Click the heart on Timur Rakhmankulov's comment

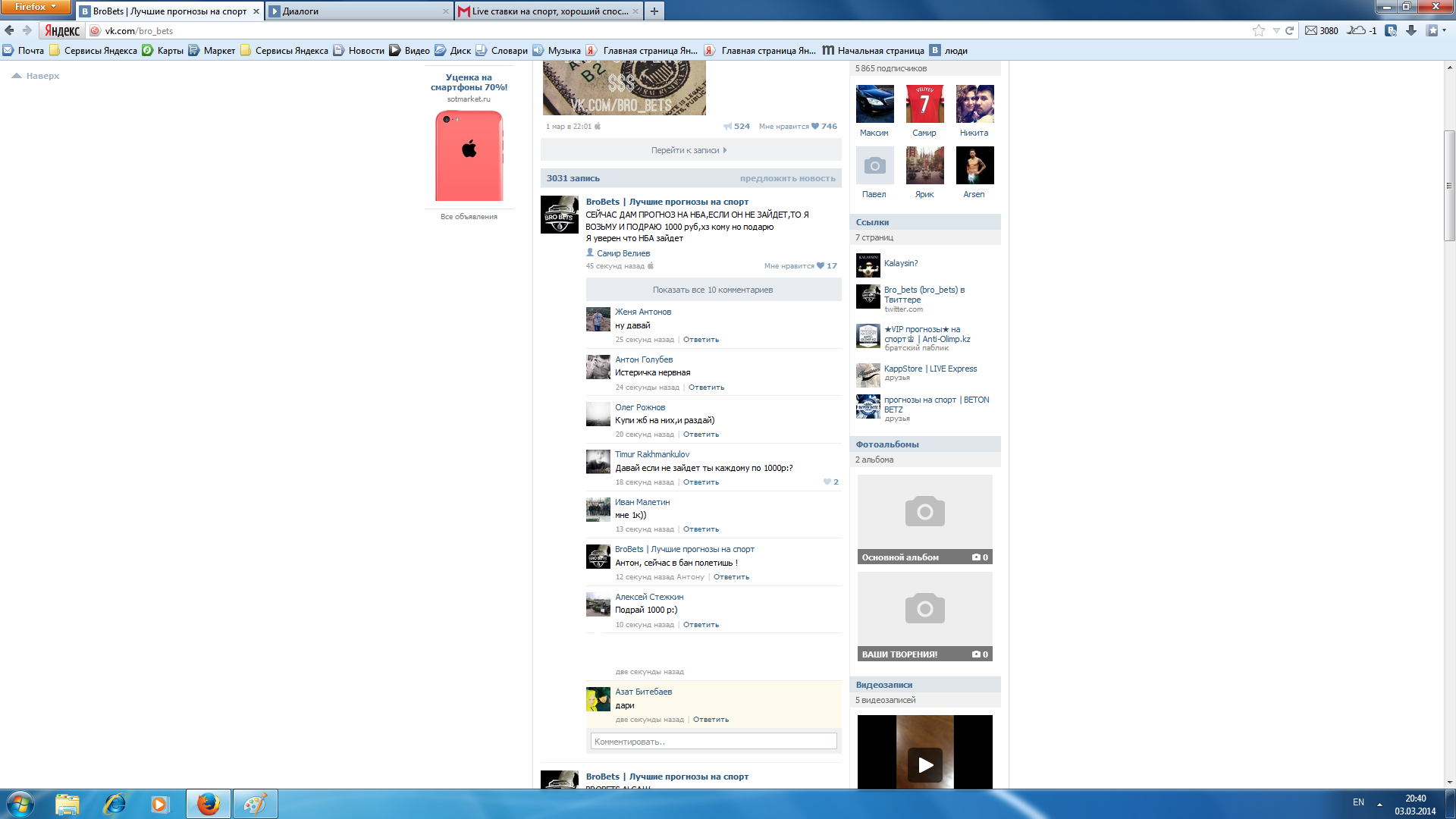(827, 482)
